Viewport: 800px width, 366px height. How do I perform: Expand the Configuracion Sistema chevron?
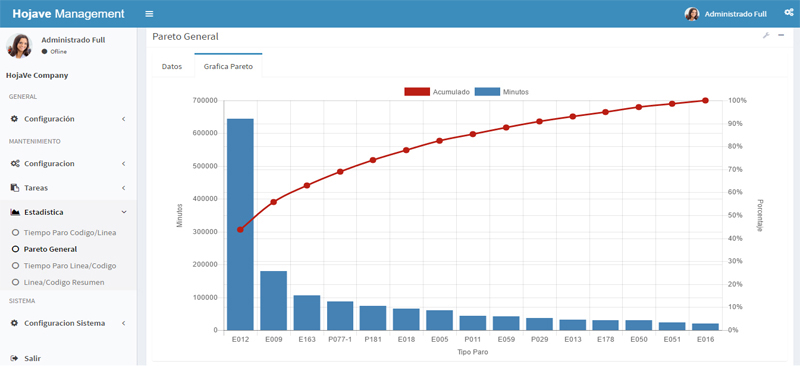click(x=123, y=323)
